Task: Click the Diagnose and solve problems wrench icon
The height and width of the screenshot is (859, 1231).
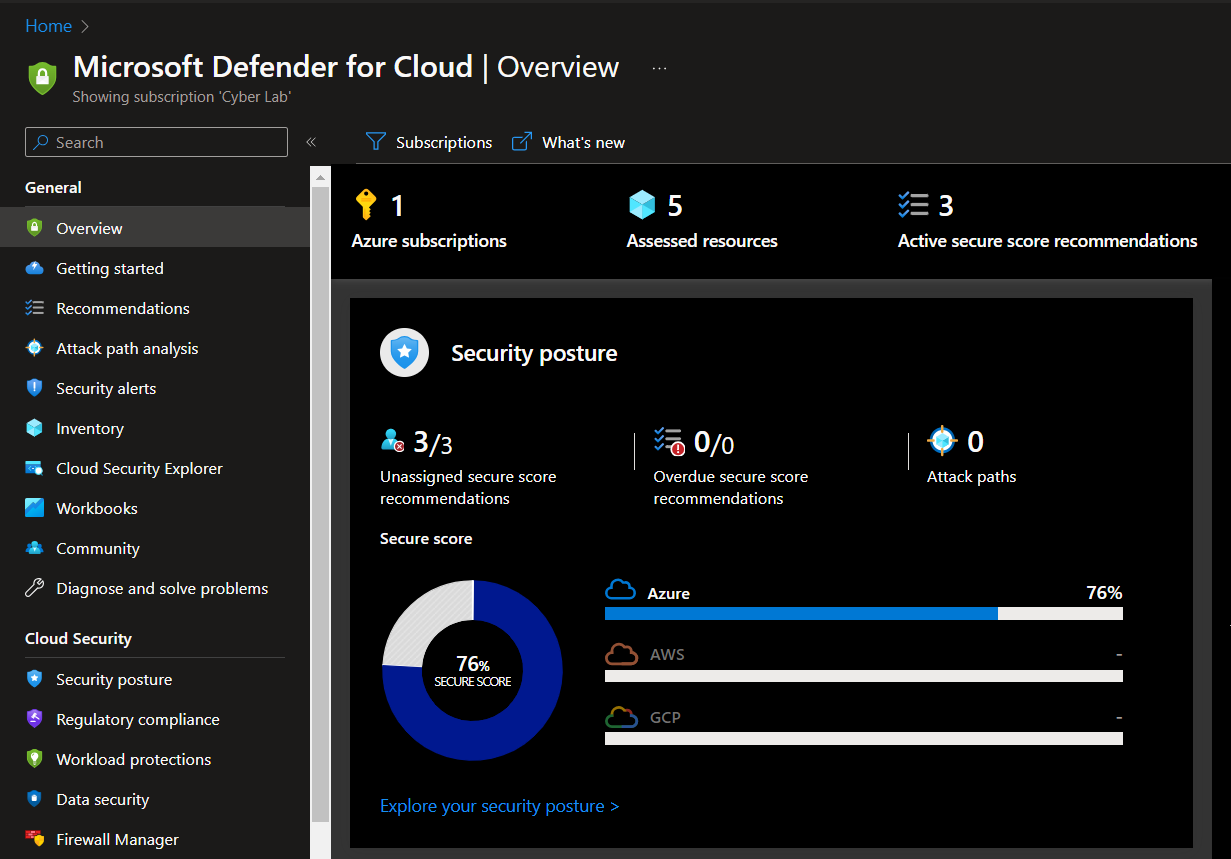Action: (35, 588)
